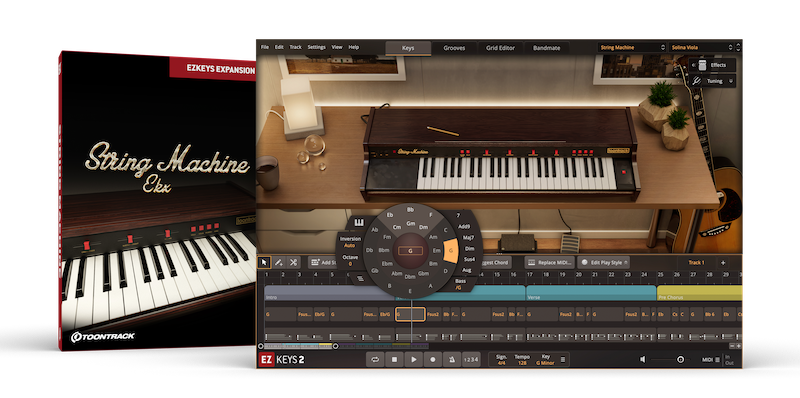Open the Bass /G selector

tap(460, 284)
